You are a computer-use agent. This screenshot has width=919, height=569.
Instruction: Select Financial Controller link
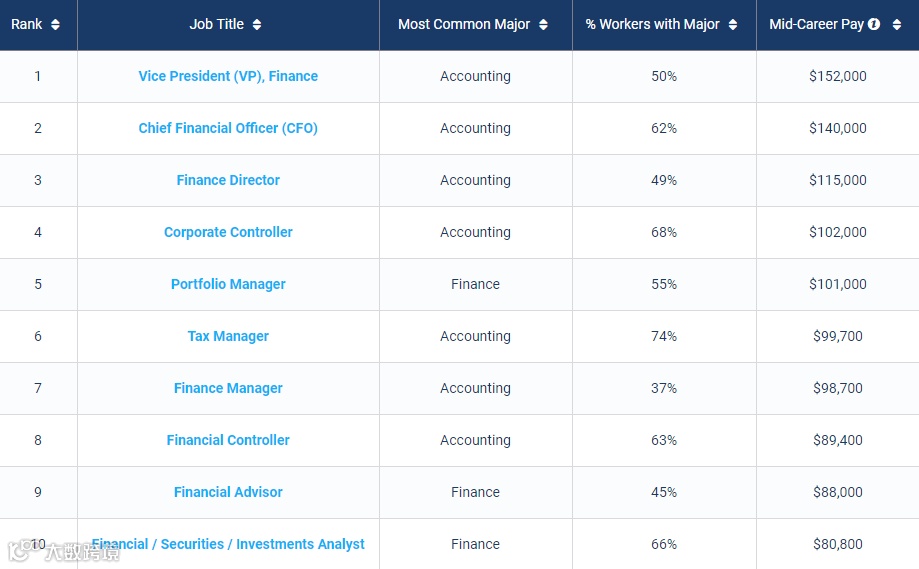click(228, 440)
